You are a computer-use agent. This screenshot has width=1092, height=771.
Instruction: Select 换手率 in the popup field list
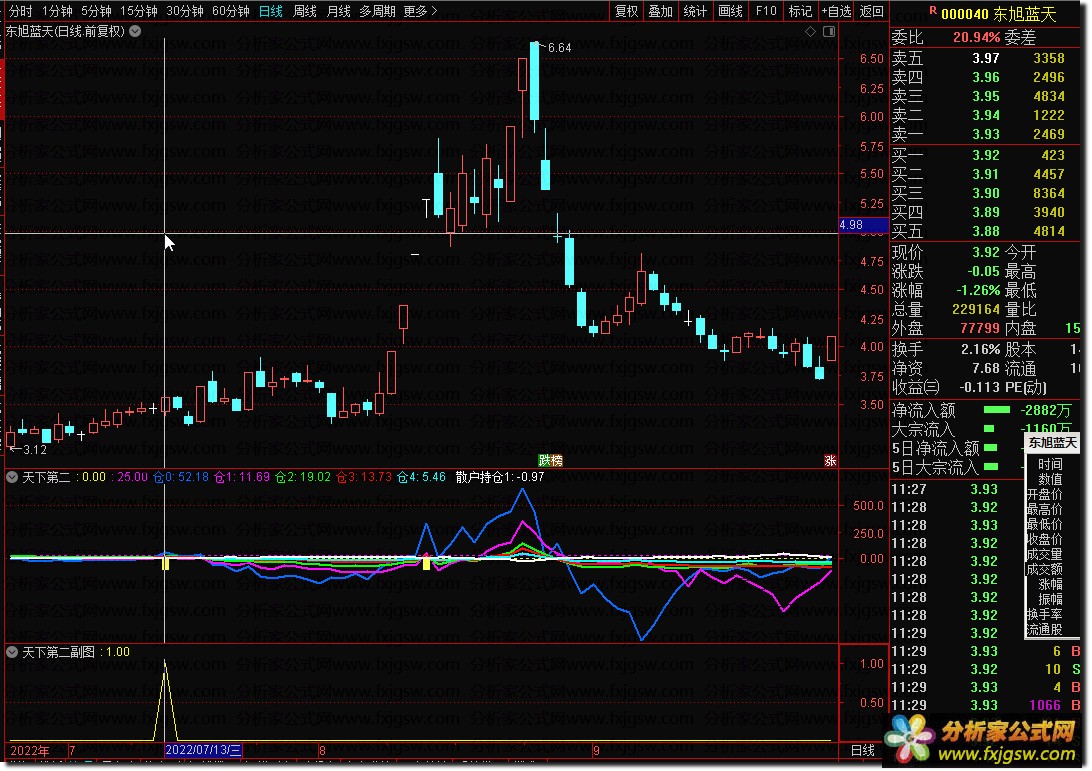pos(1044,614)
